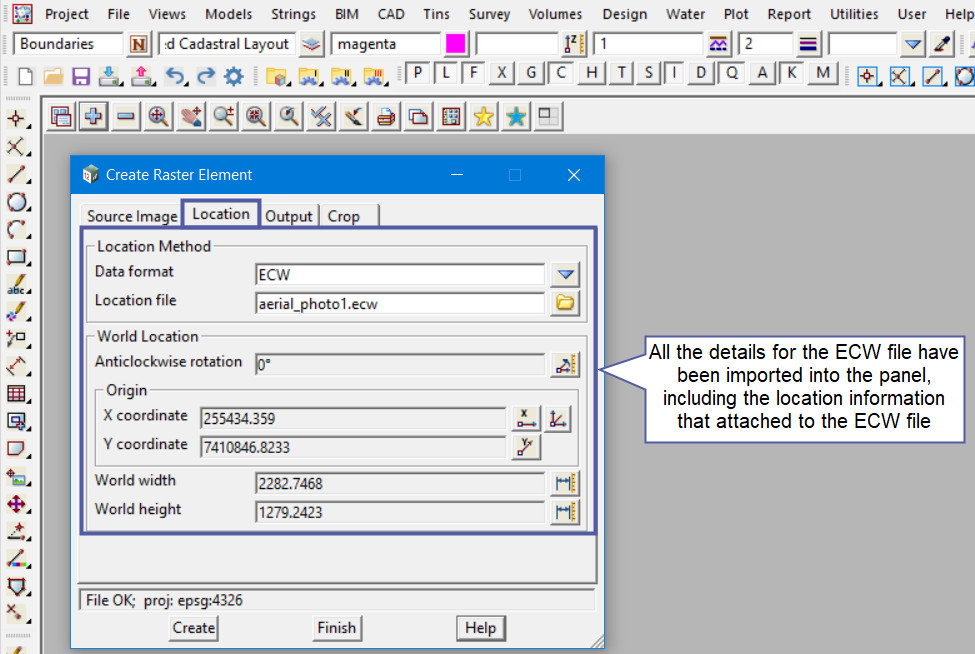Switch to the Crop tab
The image size is (975, 654).
point(344,216)
